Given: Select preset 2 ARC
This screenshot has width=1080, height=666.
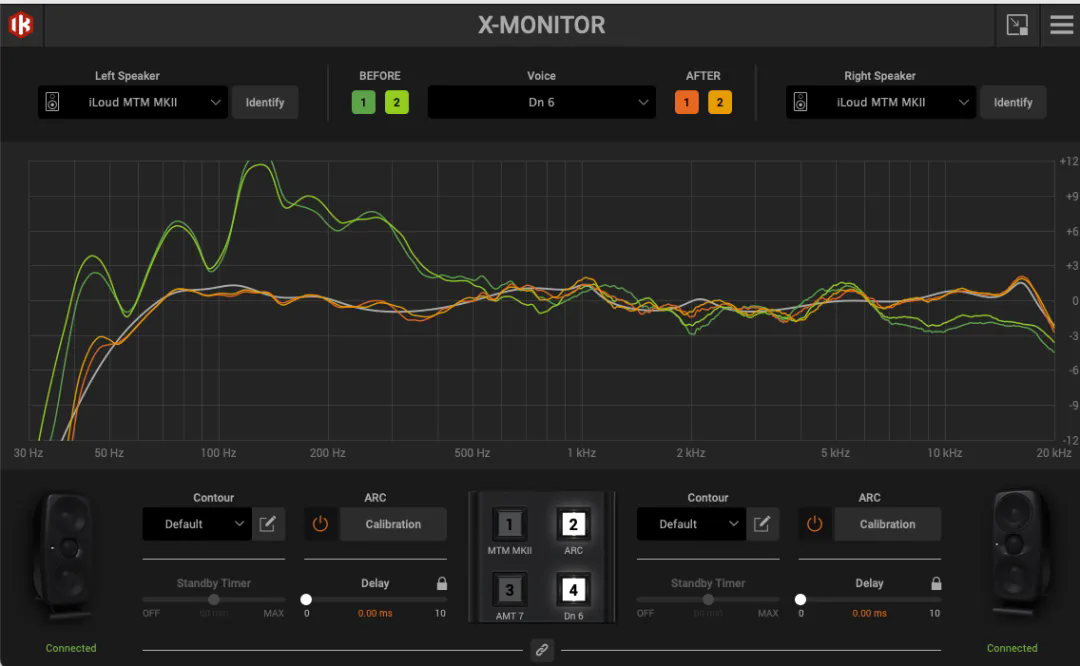Looking at the screenshot, I should click(x=573, y=525).
